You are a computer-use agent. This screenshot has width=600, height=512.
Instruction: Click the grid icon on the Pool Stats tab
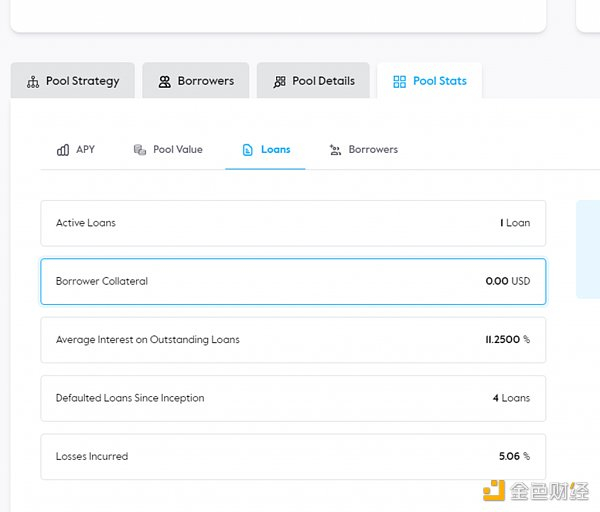400,81
